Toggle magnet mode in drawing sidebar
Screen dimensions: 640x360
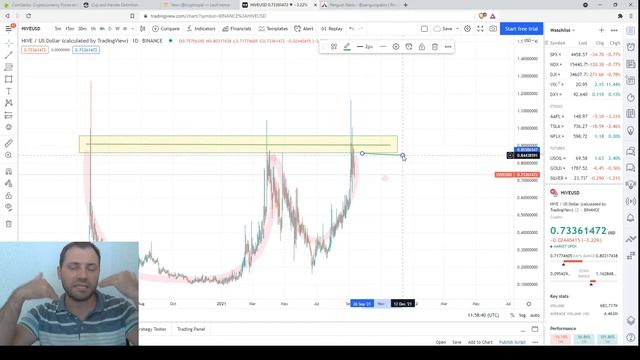[x=9, y=171]
